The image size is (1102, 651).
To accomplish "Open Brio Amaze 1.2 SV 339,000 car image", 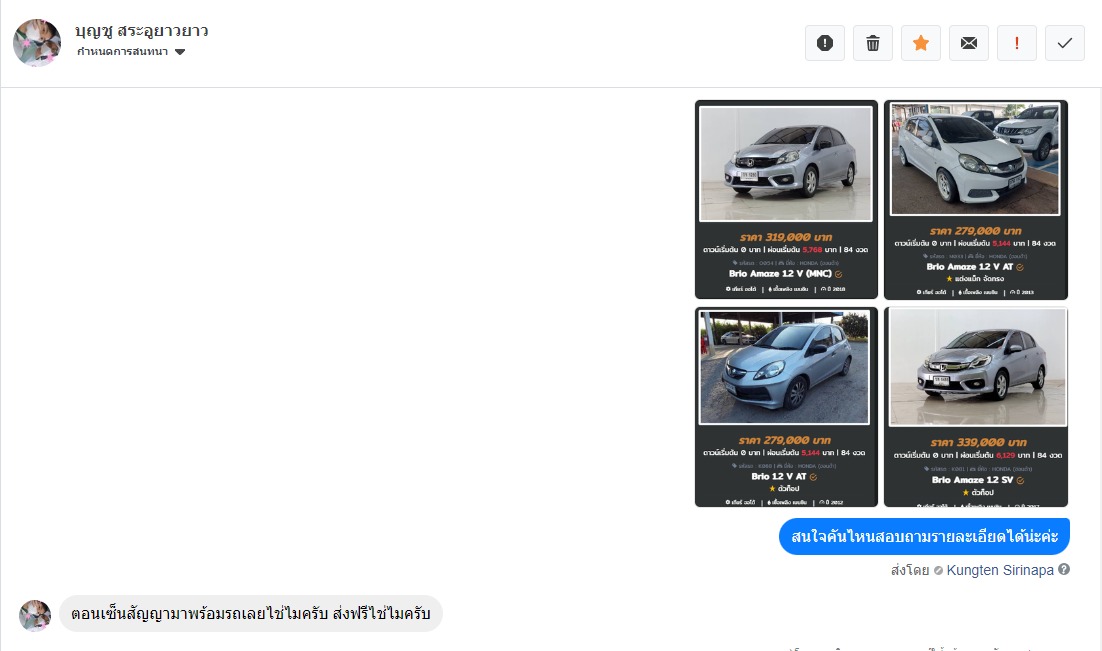I will click(975, 407).
